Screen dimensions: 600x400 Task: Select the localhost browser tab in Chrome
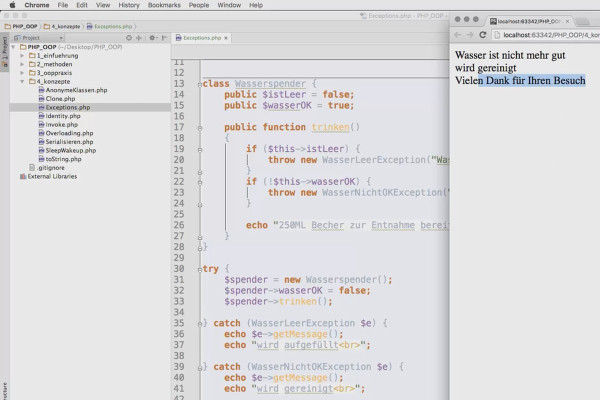(x=528, y=21)
